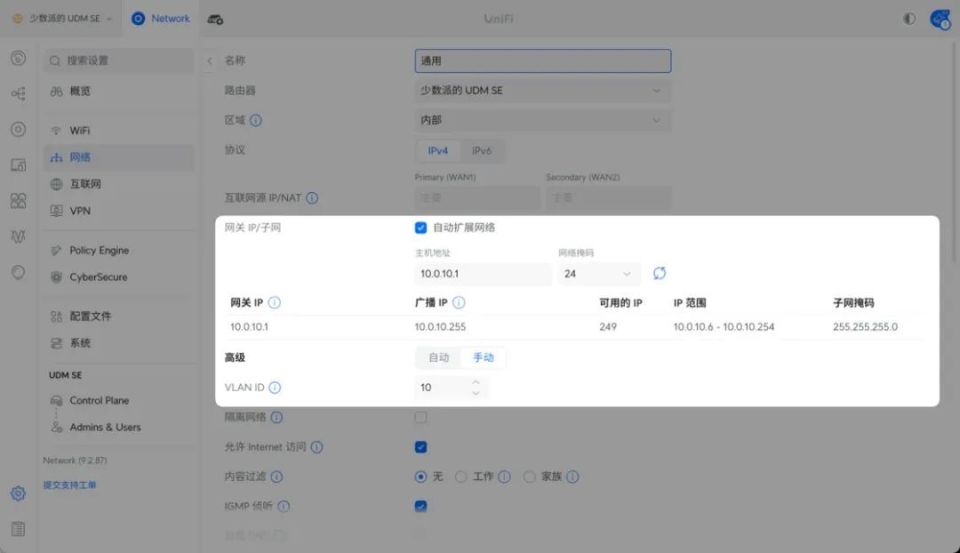The image size is (960, 553).
Task: Open the UniFi devices target icon
Action: tap(18, 129)
